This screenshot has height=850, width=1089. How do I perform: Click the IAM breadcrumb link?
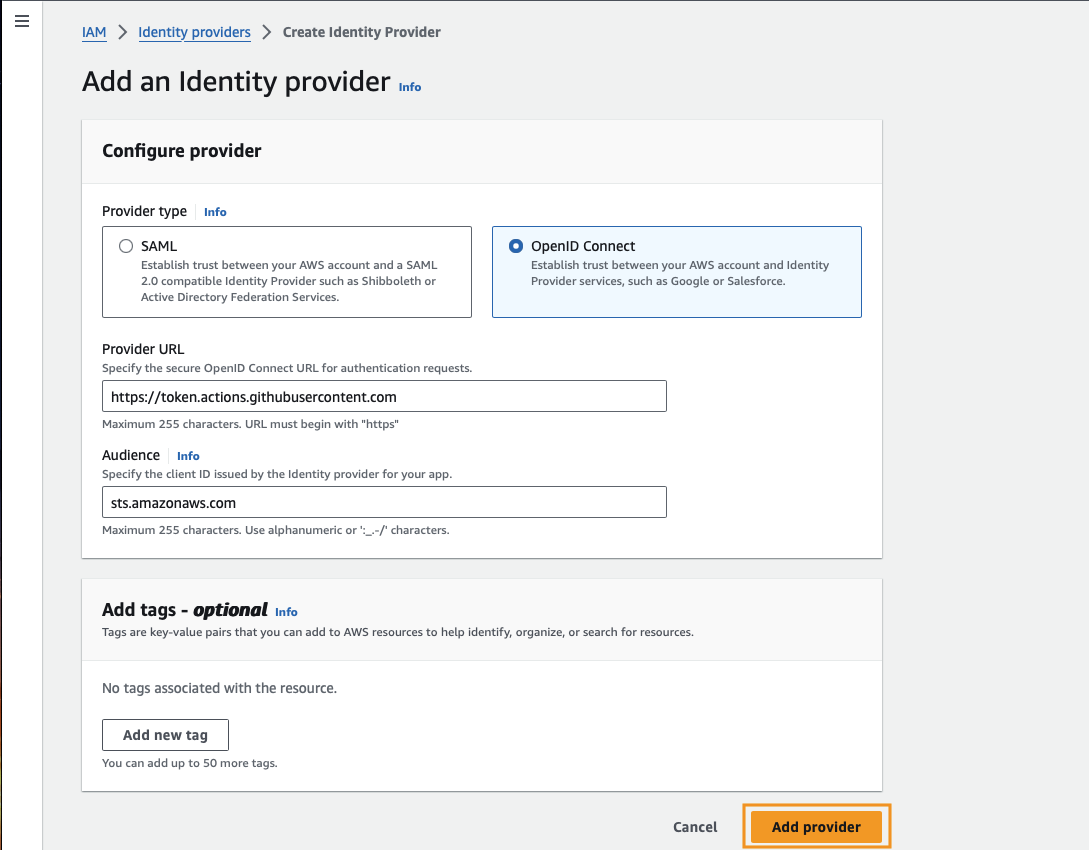pyautogui.click(x=94, y=32)
